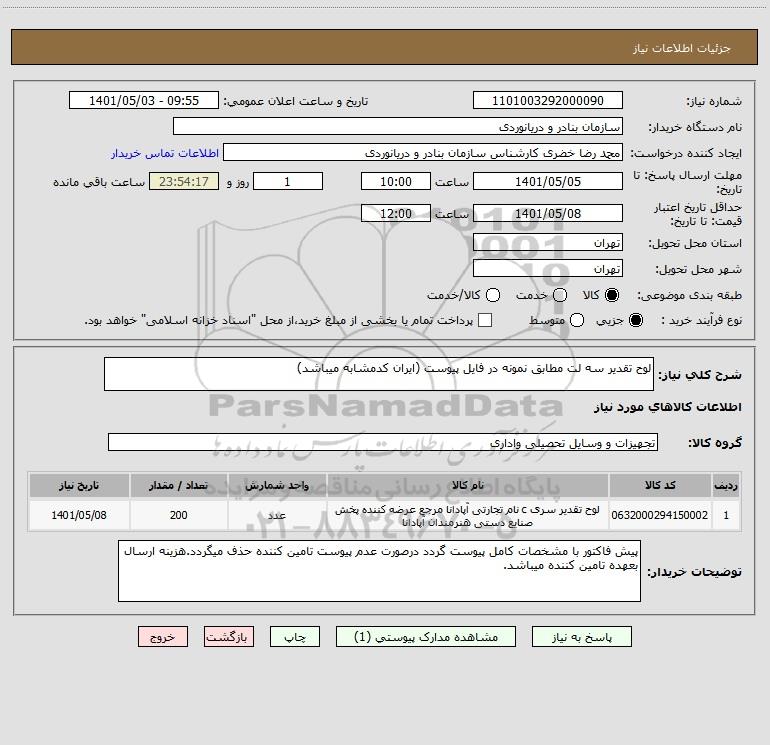Click the deadline time field 10:00

(x=396, y=181)
